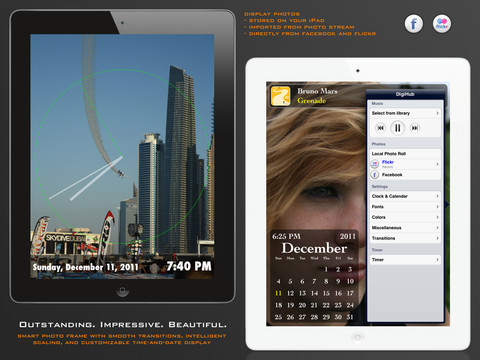Viewport: 480px width, 360px height.
Task: Tap the Grenade song title
Action: point(312,100)
